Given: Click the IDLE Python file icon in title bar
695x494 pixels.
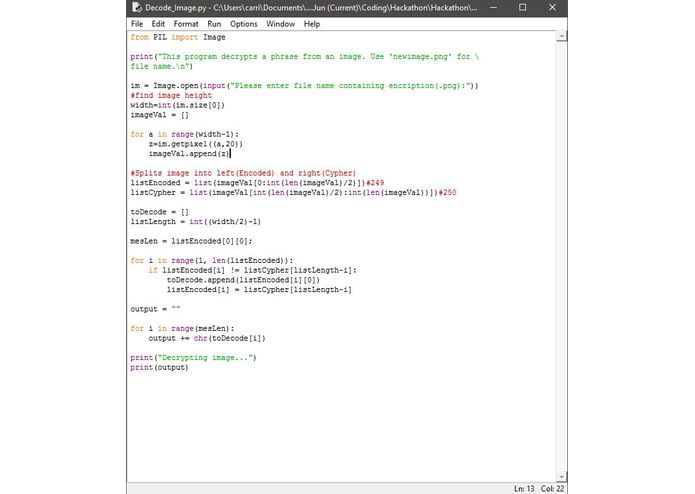Looking at the screenshot, I should pos(137,8).
